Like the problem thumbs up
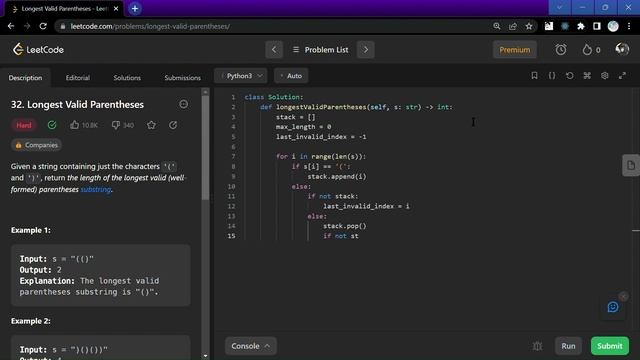This screenshot has height=360, width=640. (x=74, y=125)
